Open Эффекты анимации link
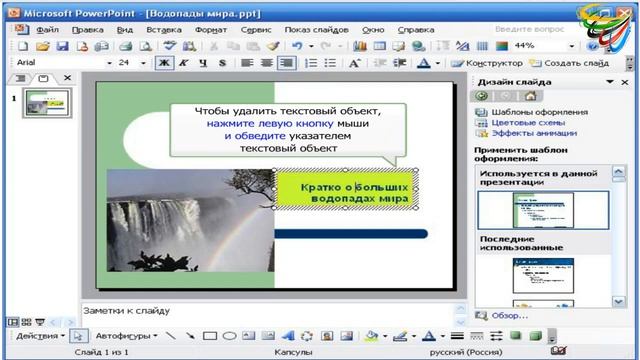 pyautogui.click(x=534, y=133)
